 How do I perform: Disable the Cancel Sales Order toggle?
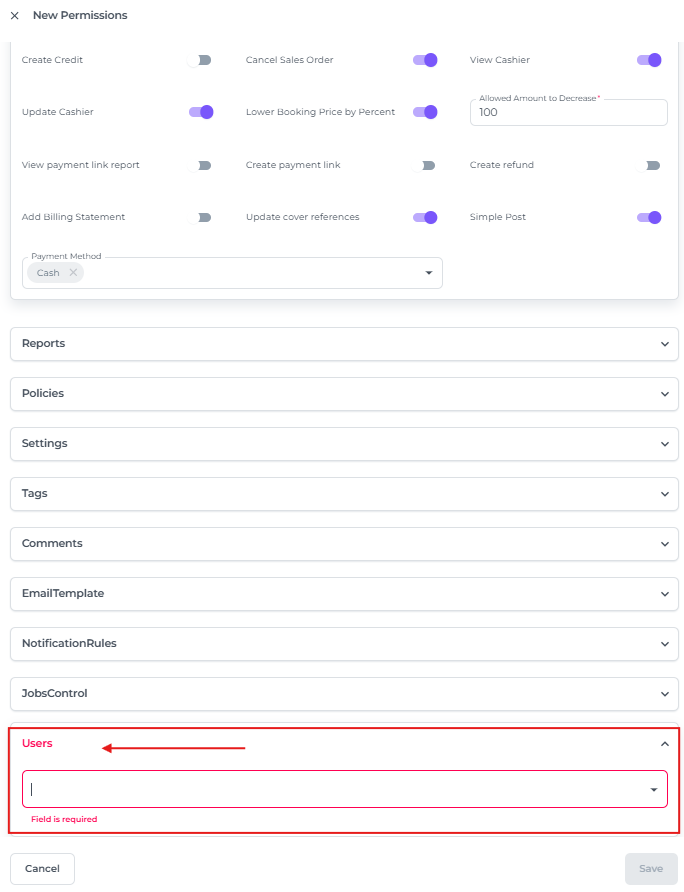tap(425, 60)
